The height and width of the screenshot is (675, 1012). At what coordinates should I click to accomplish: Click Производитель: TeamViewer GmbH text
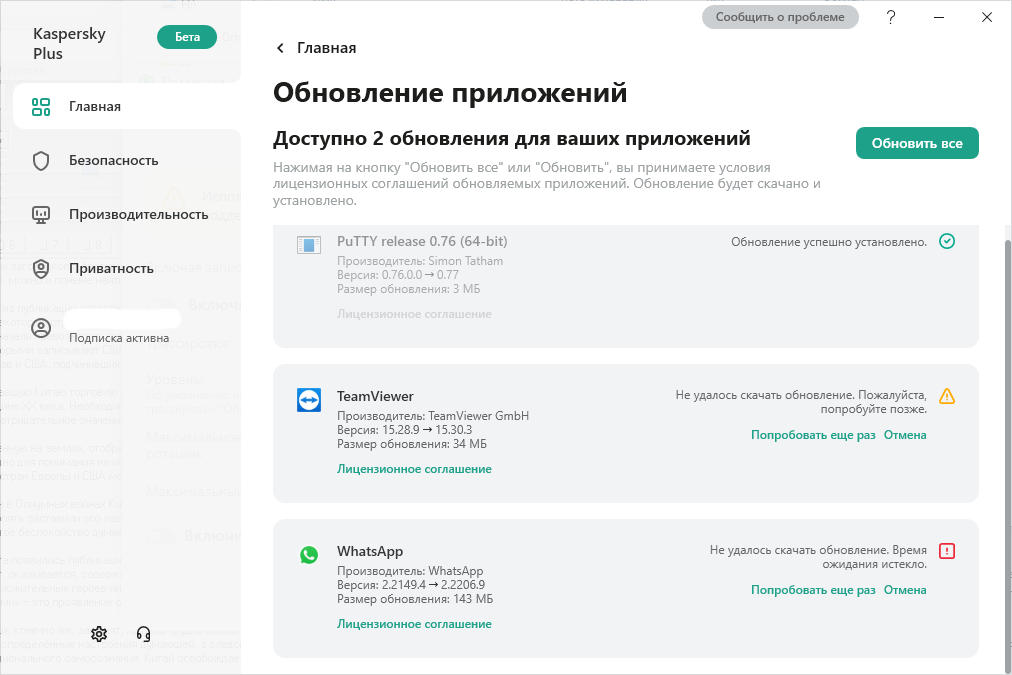coord(433,416)
